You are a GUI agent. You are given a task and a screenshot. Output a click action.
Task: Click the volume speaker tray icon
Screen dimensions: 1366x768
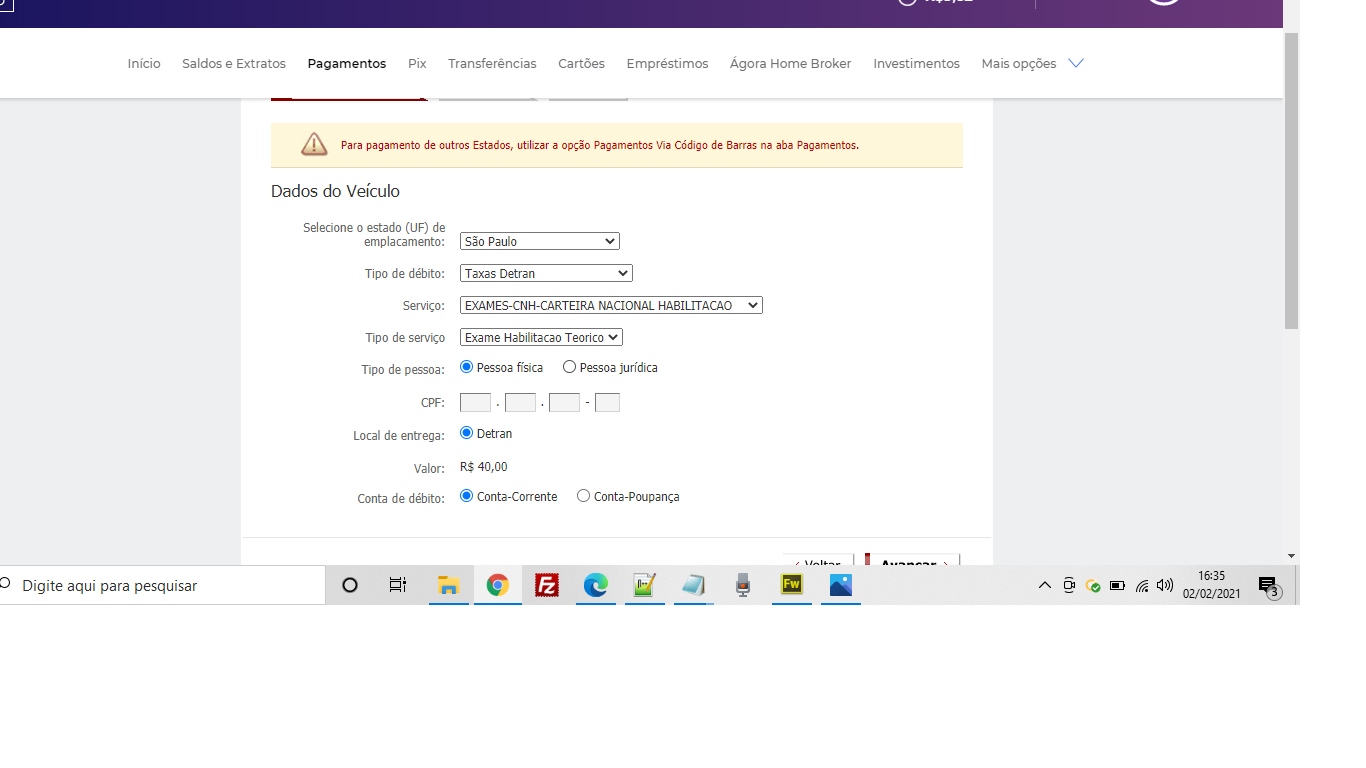pyautogui.click(x=1165, y=586)
